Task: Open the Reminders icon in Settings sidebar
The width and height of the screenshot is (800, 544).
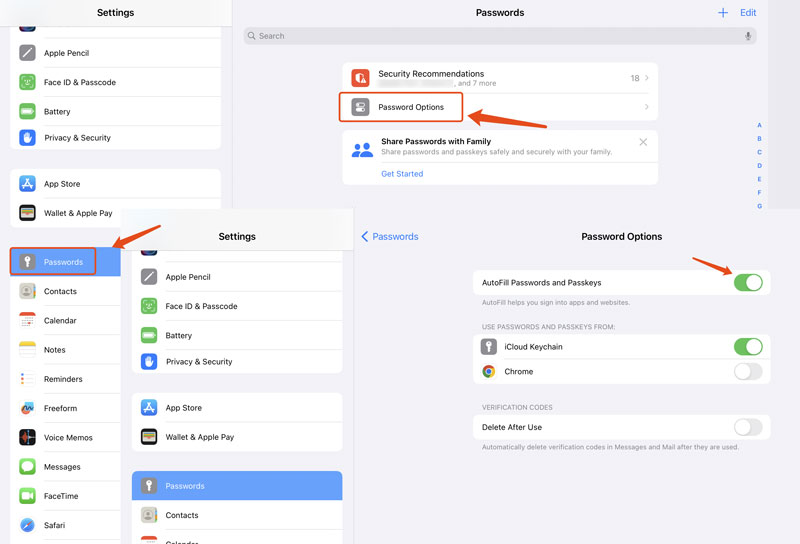Action: [x=28, y=379]
